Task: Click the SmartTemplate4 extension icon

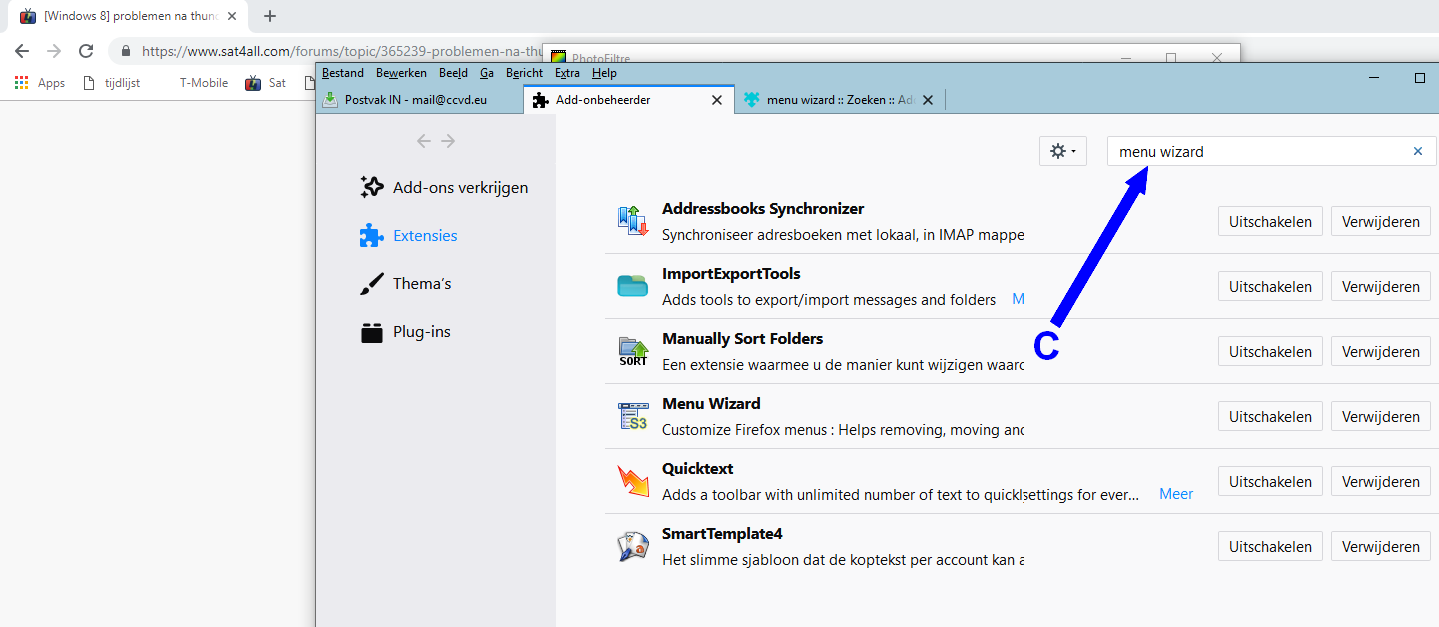Action: [633, 546]
